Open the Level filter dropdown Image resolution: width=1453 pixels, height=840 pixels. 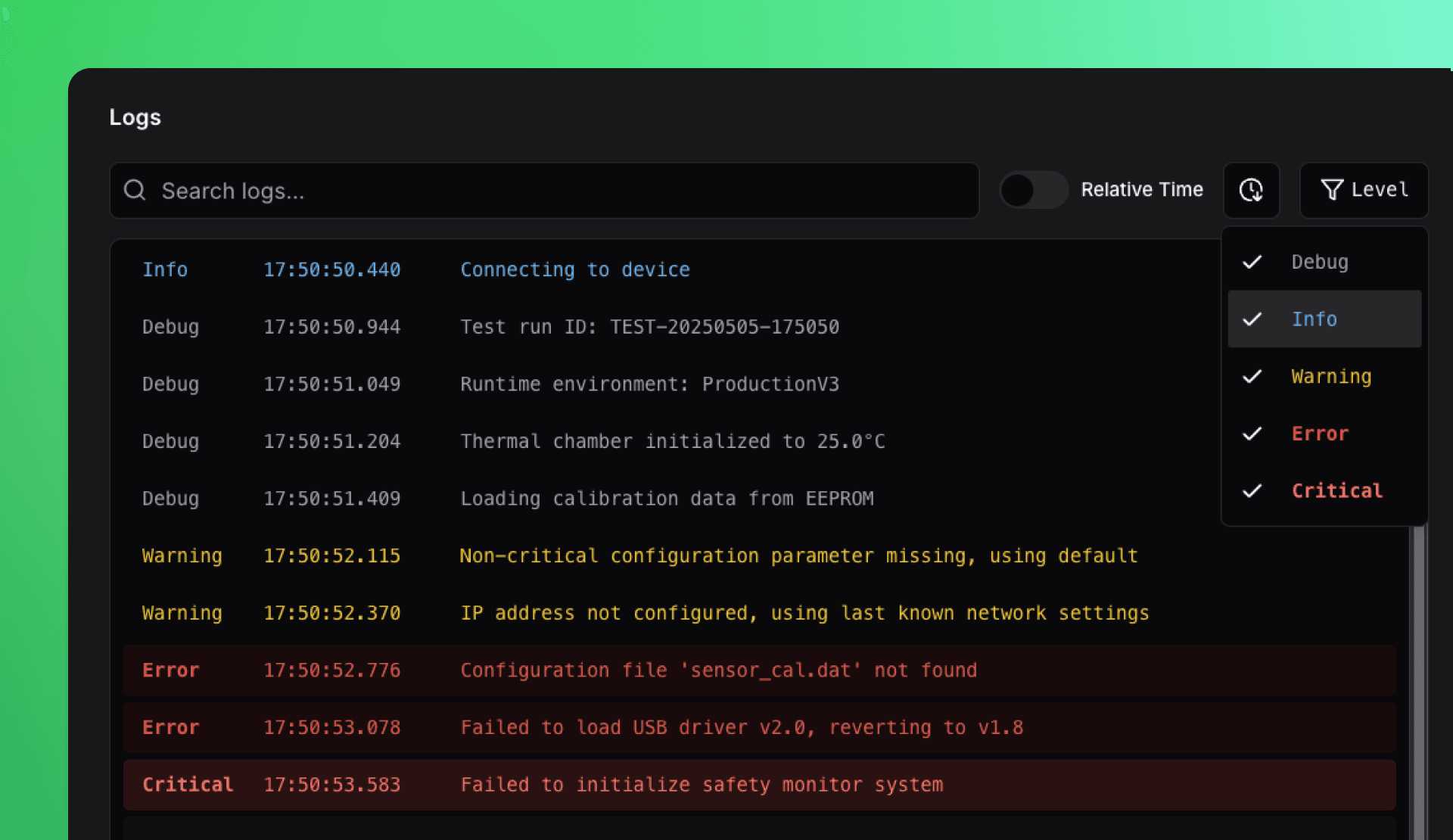[1363, 190]
